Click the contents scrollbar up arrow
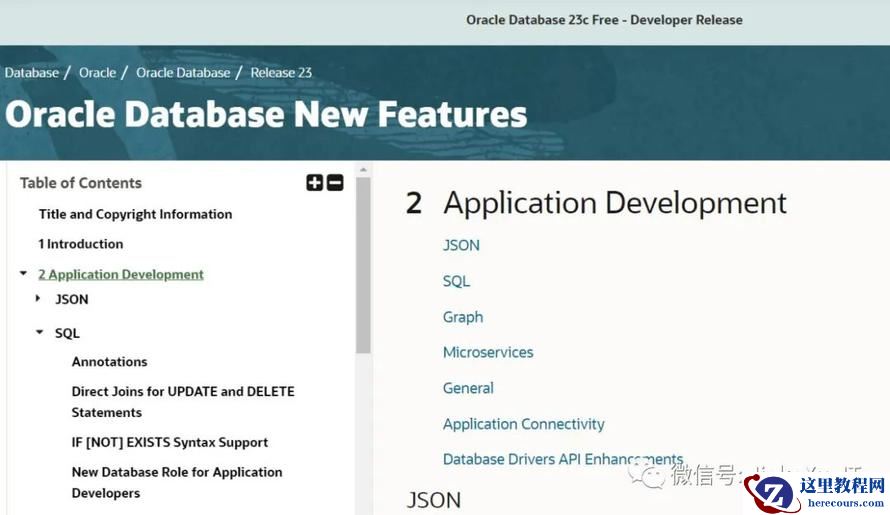890x515 pixels. point(363,169)
